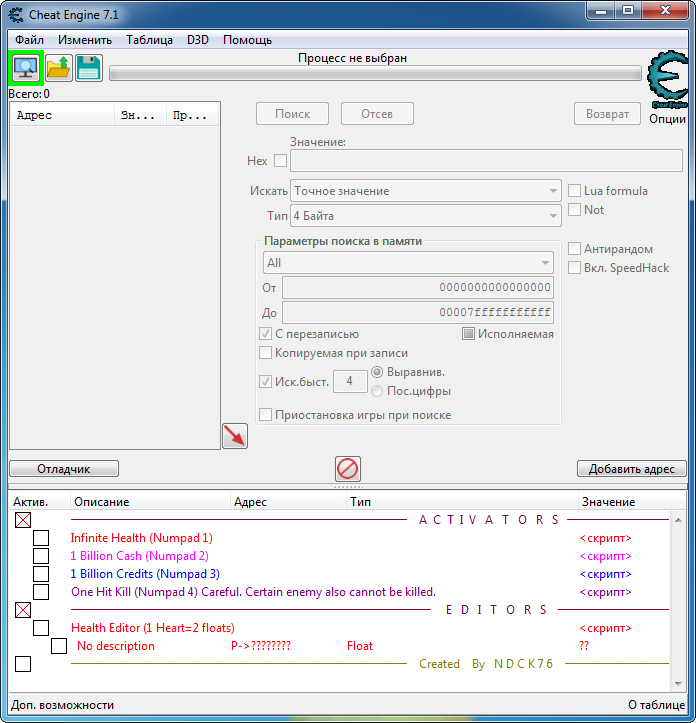Open the Файл menu
Viewport: 696px width, 723px height.
pyautogui.click(x=29, y=40)
